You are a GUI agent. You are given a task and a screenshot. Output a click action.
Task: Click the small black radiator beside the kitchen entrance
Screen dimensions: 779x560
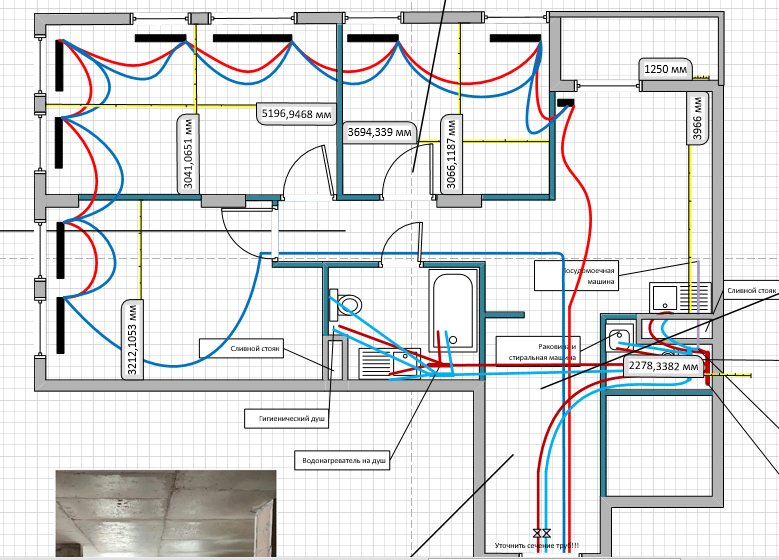pos(565,103)
